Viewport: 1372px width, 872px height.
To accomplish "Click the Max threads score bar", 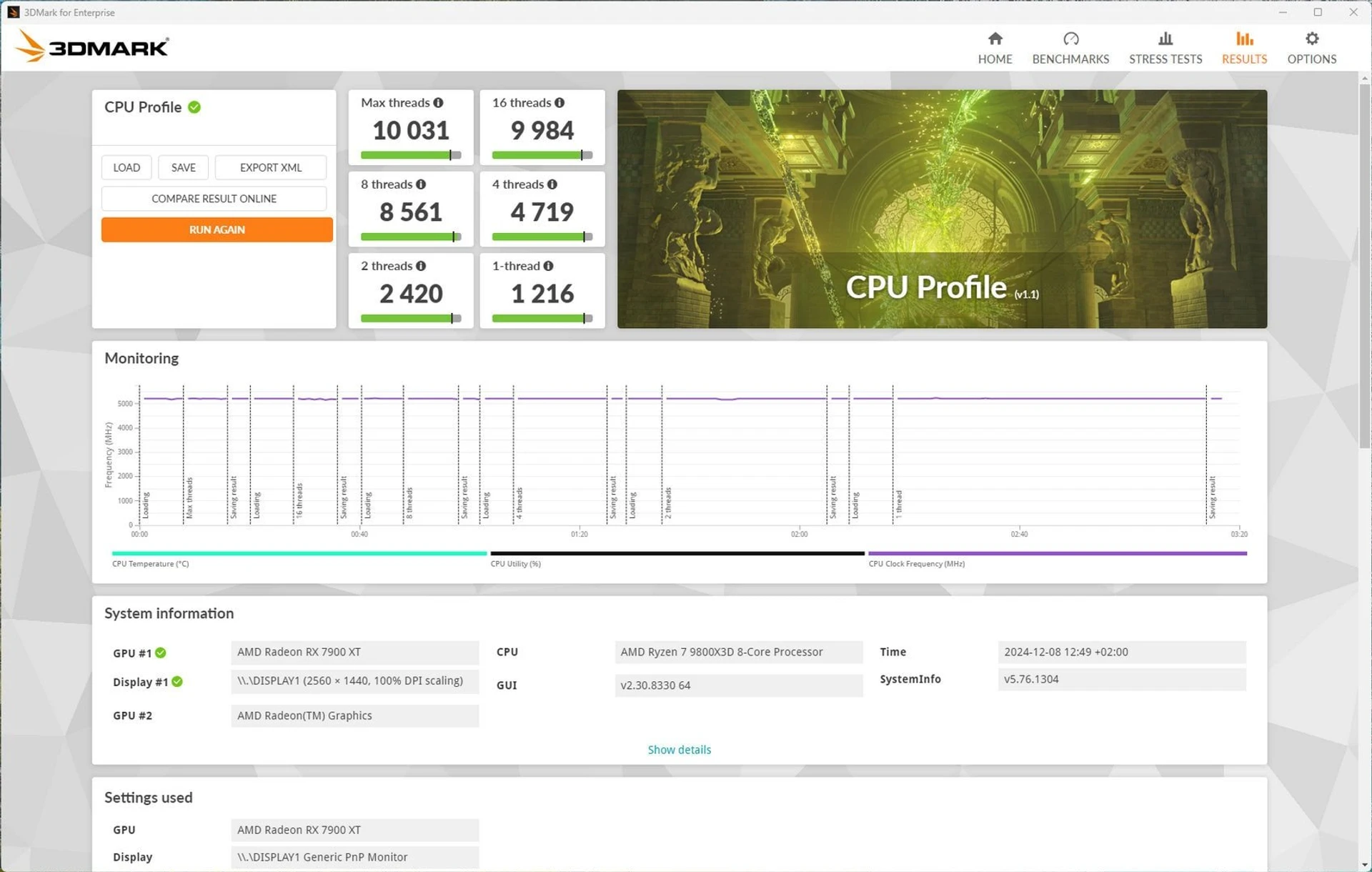I will (411, 155).
